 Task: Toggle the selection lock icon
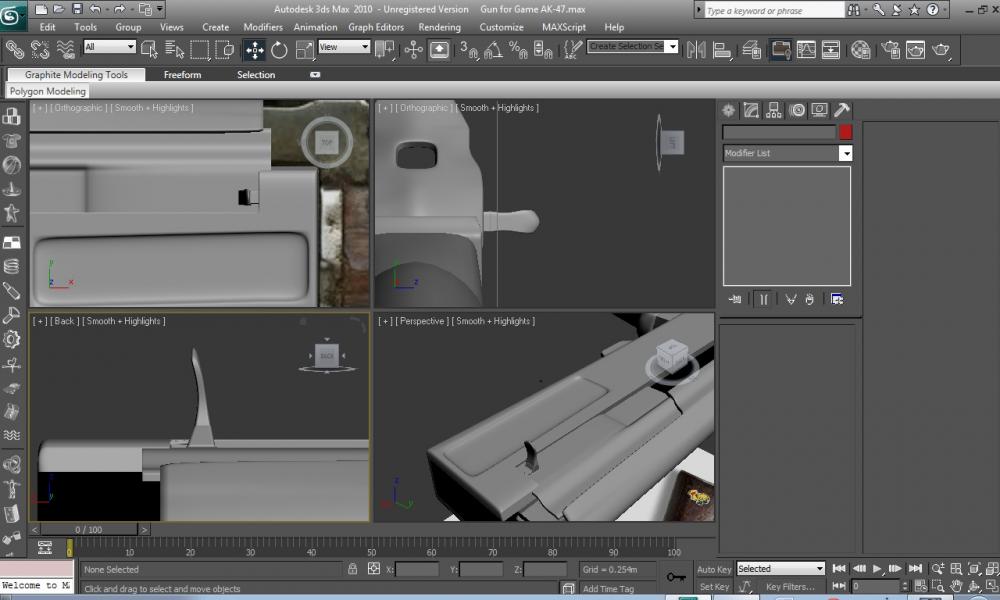pyautogui.click(x=352, y=569)
